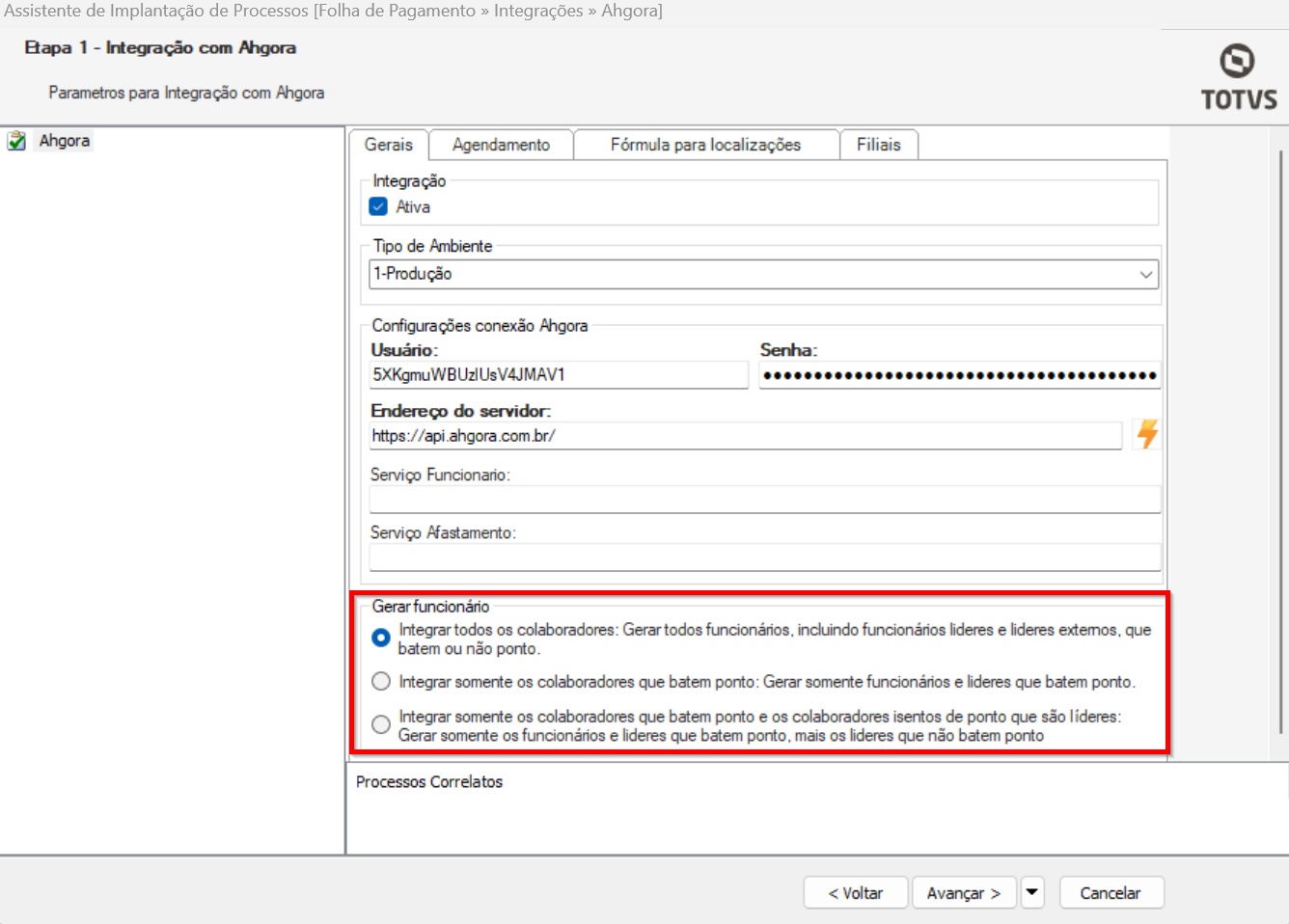This screenshot has height=924, width=1289.
Task: Switch to the Filiais tab
Action: [x=879, y=145]
